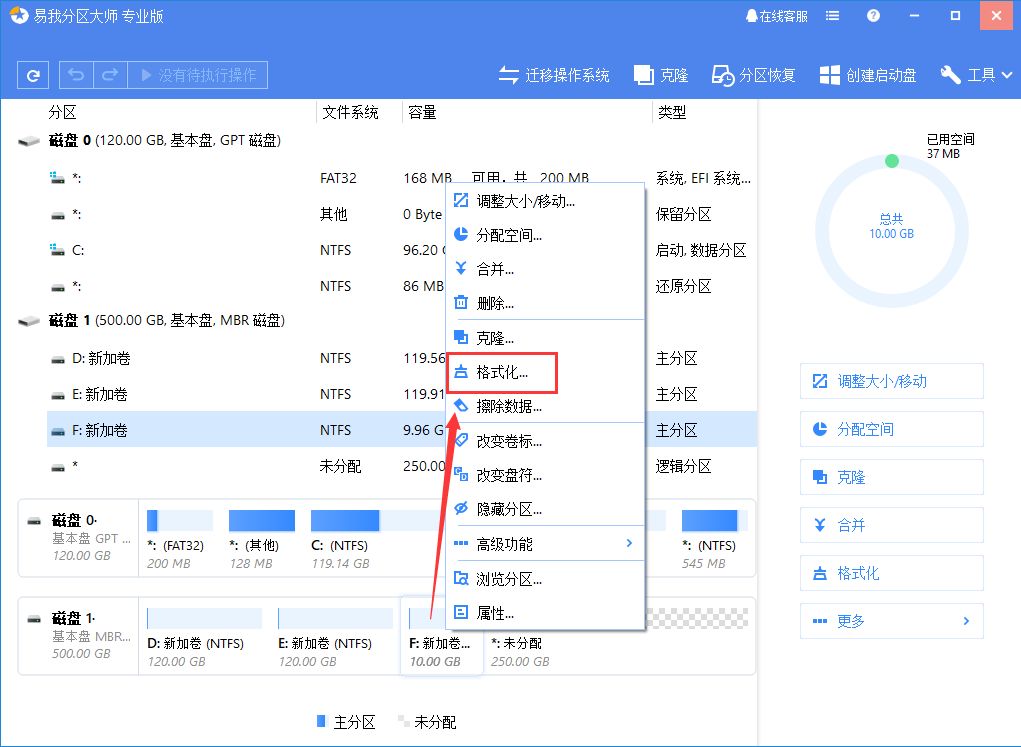This screenshot has width=1021, height=747.
Task: Choose Delete (删除) from context menu
Action: pyautogui.click(x=495, y=303)
